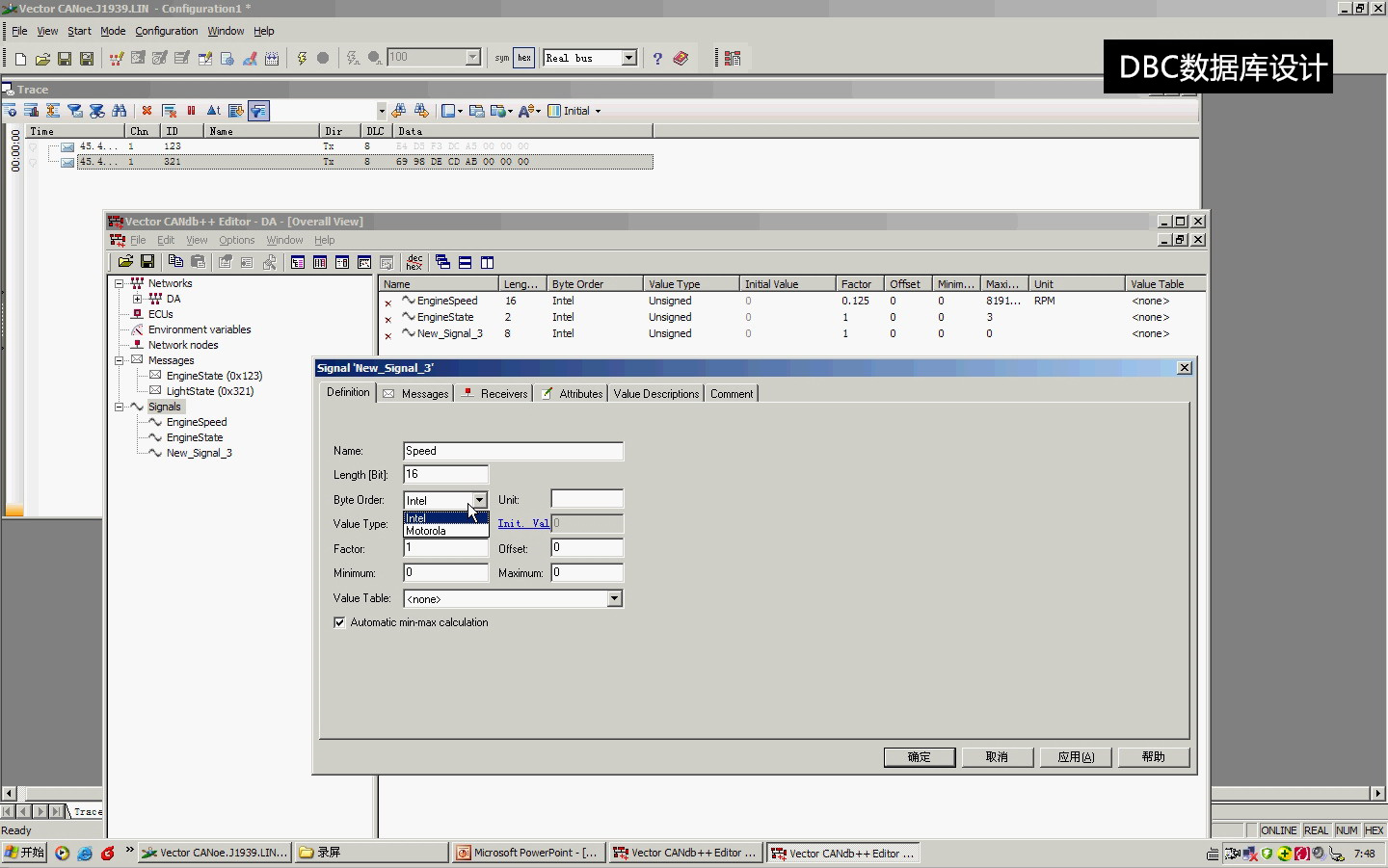The image size is (1388, 868).
Task: Open a configuration with CANoe's folder icon
Action: (x=42, y=59)
